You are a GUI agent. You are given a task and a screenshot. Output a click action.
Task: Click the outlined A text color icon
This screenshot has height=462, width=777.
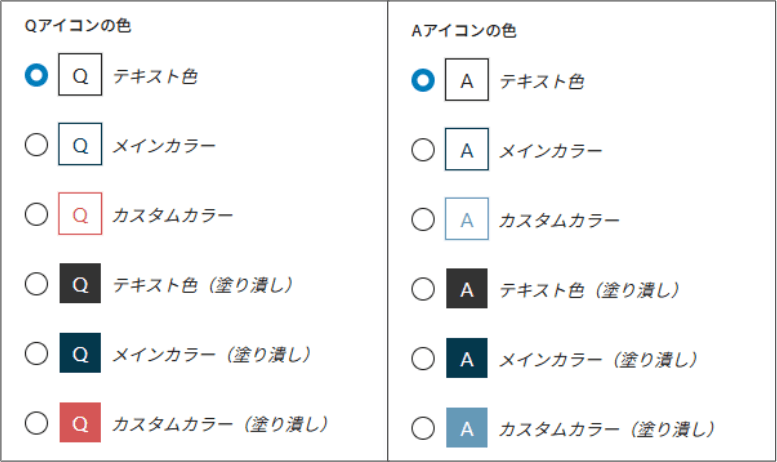tap(467, 81)
